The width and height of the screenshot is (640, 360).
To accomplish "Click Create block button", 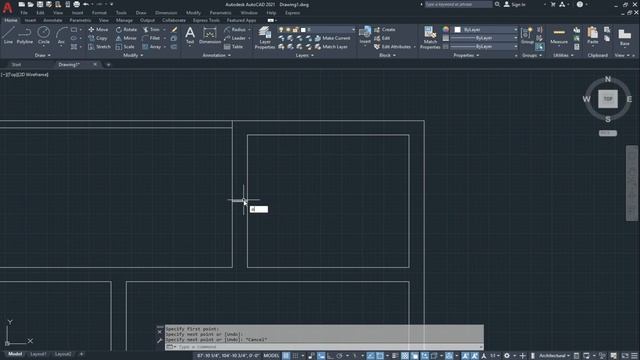I will (x=384, y=29).
